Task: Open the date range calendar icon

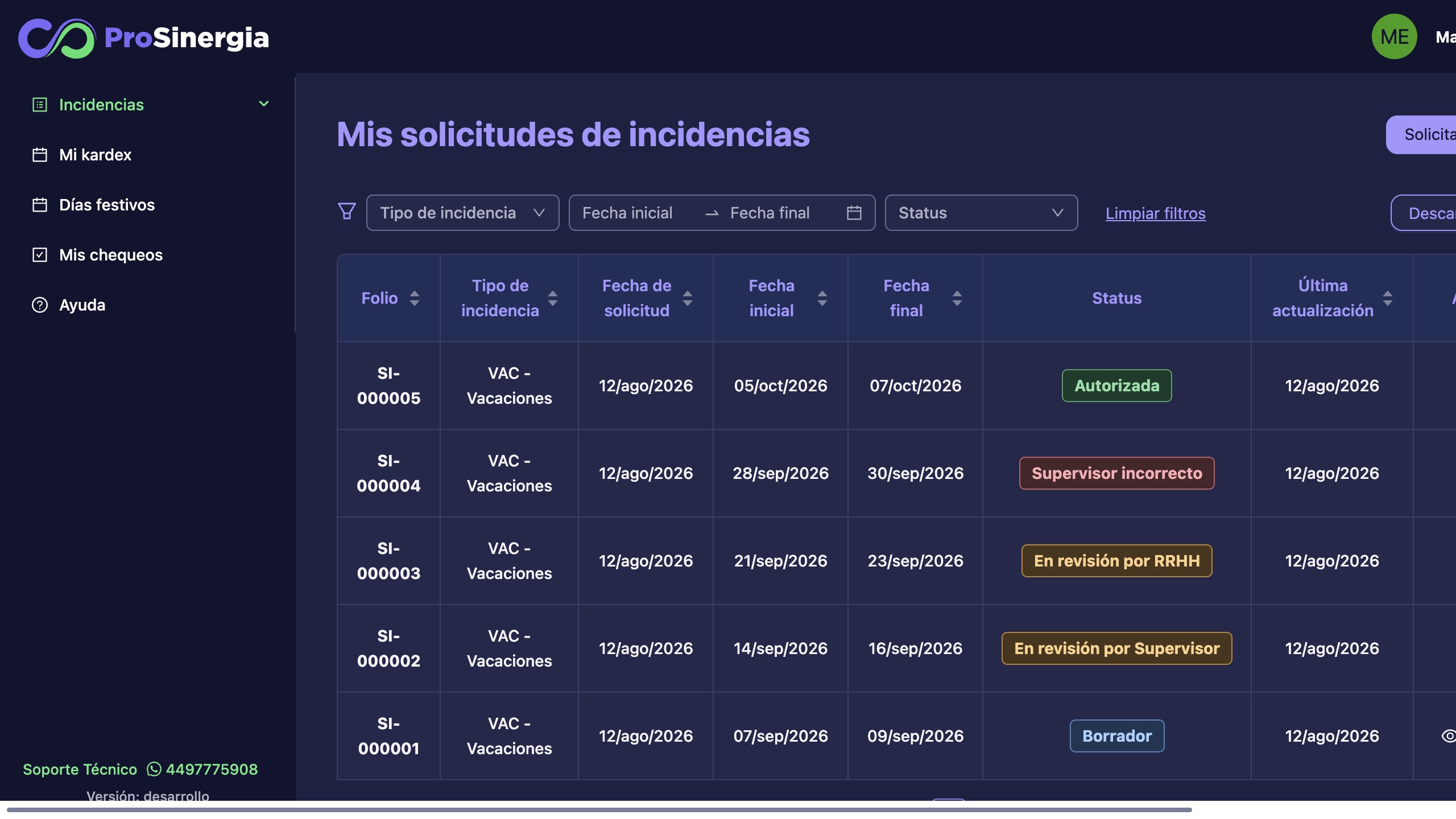Action: [854, 213]
